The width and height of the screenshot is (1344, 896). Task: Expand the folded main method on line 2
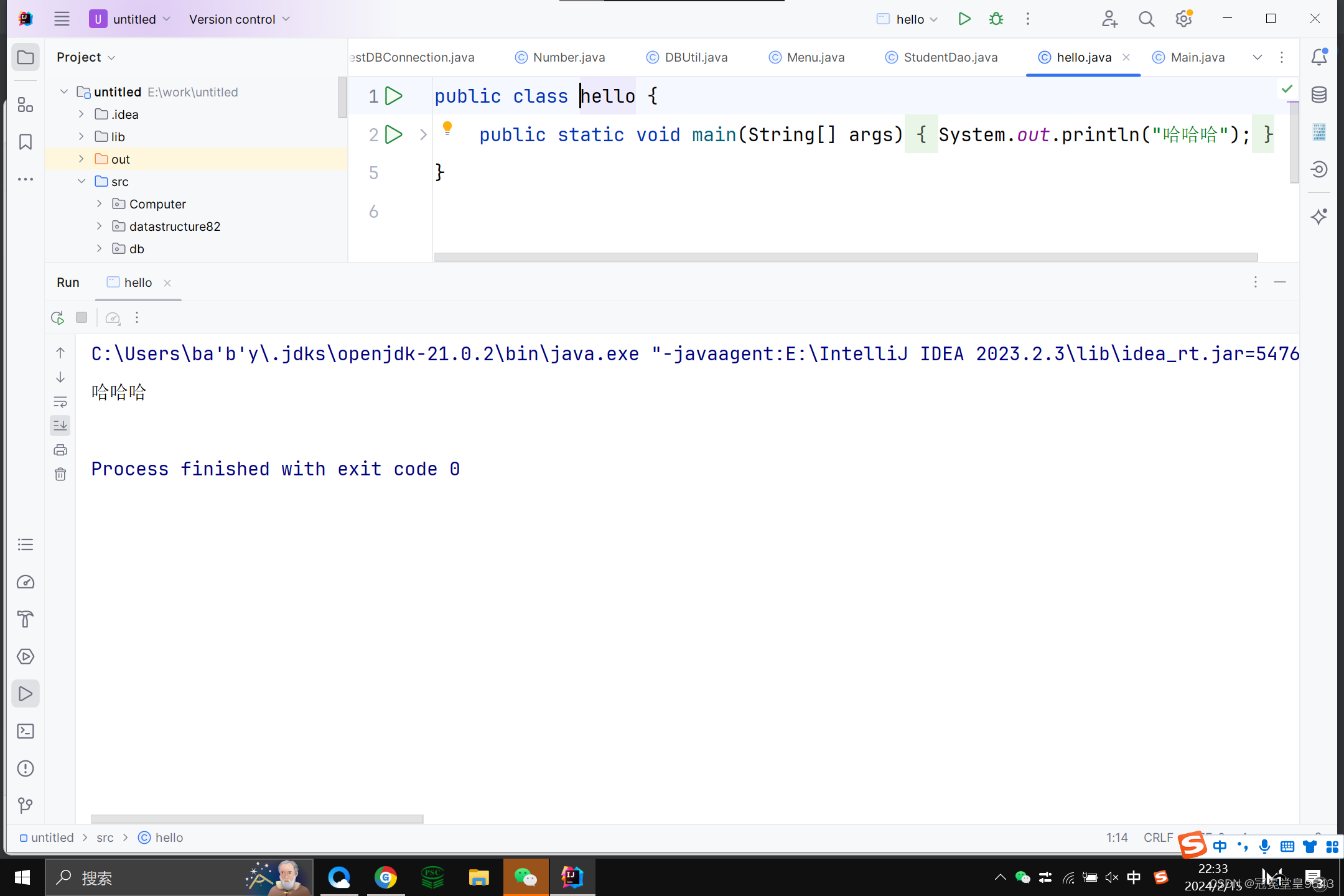coord(423,134)
